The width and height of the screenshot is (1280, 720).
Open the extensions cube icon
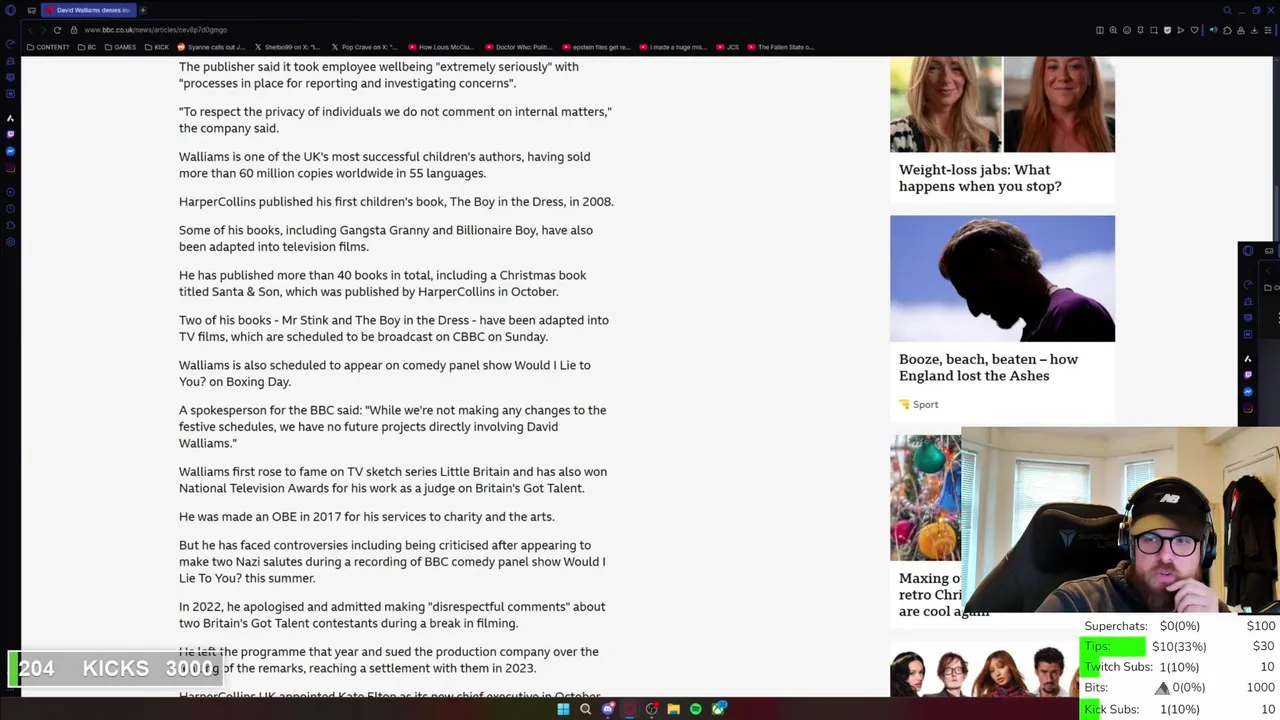tap(1227, 30)
